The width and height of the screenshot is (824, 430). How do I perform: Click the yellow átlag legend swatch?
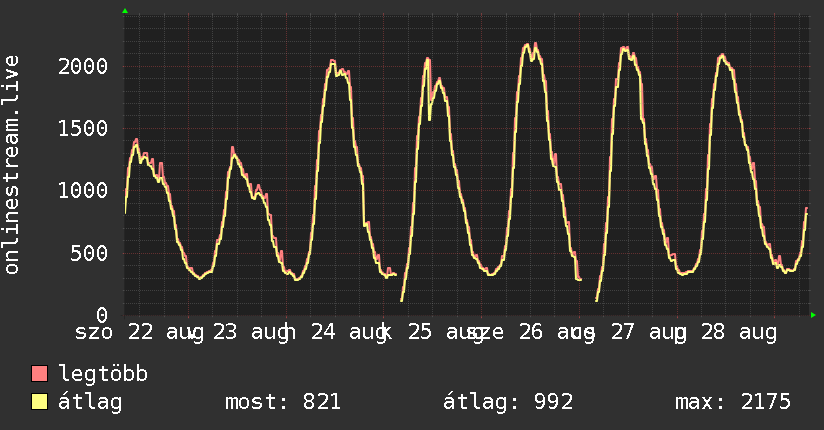(39, 402)
